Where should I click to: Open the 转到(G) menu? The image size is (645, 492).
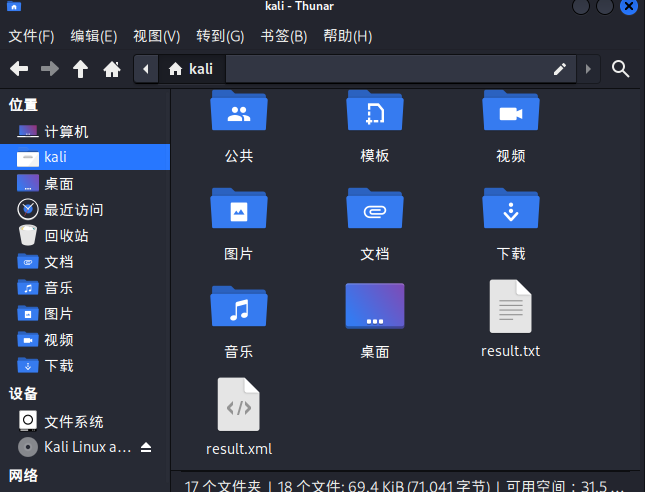(x=220, y=36)
